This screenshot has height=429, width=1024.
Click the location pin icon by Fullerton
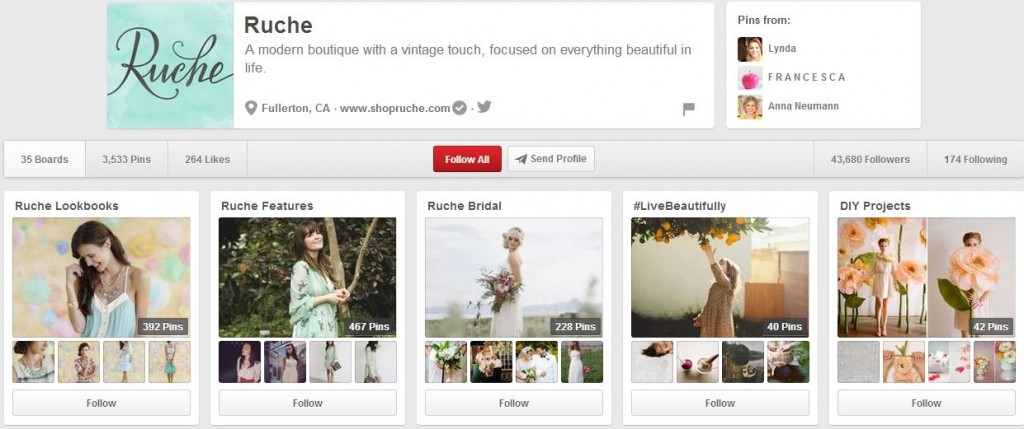[x=251, y=108]
